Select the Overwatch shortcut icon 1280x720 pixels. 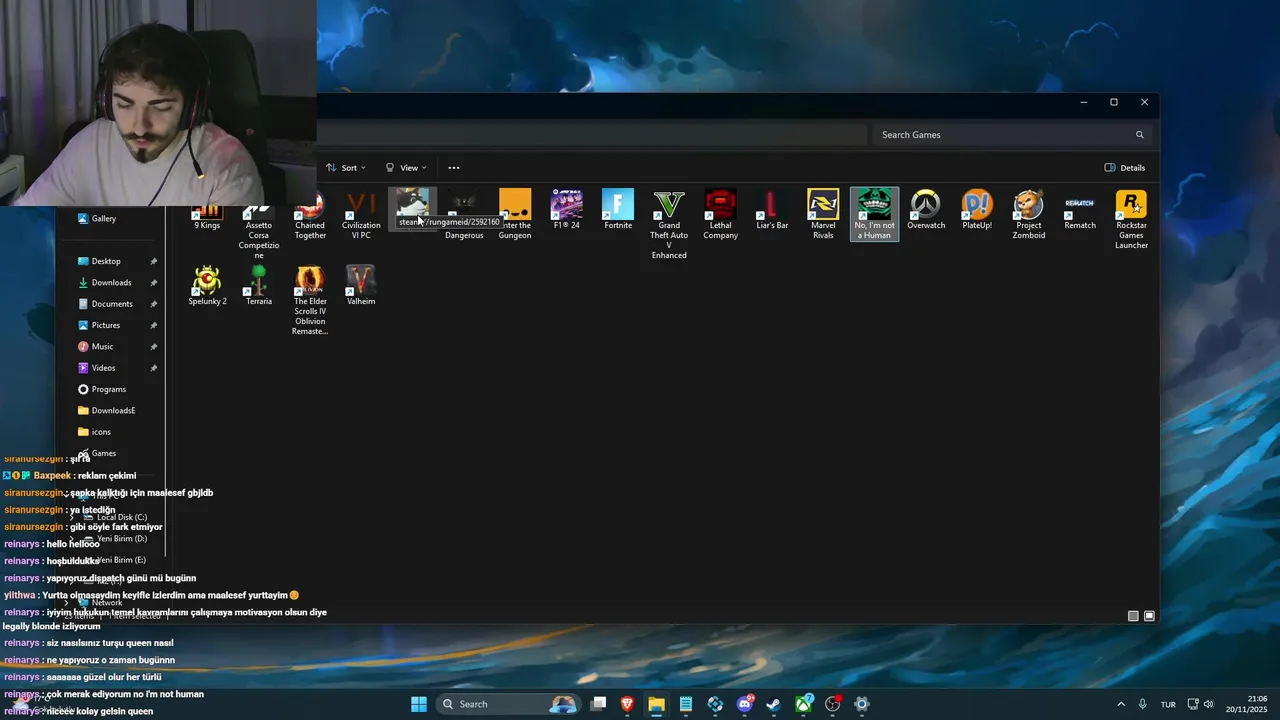click(x=926, y=210)
